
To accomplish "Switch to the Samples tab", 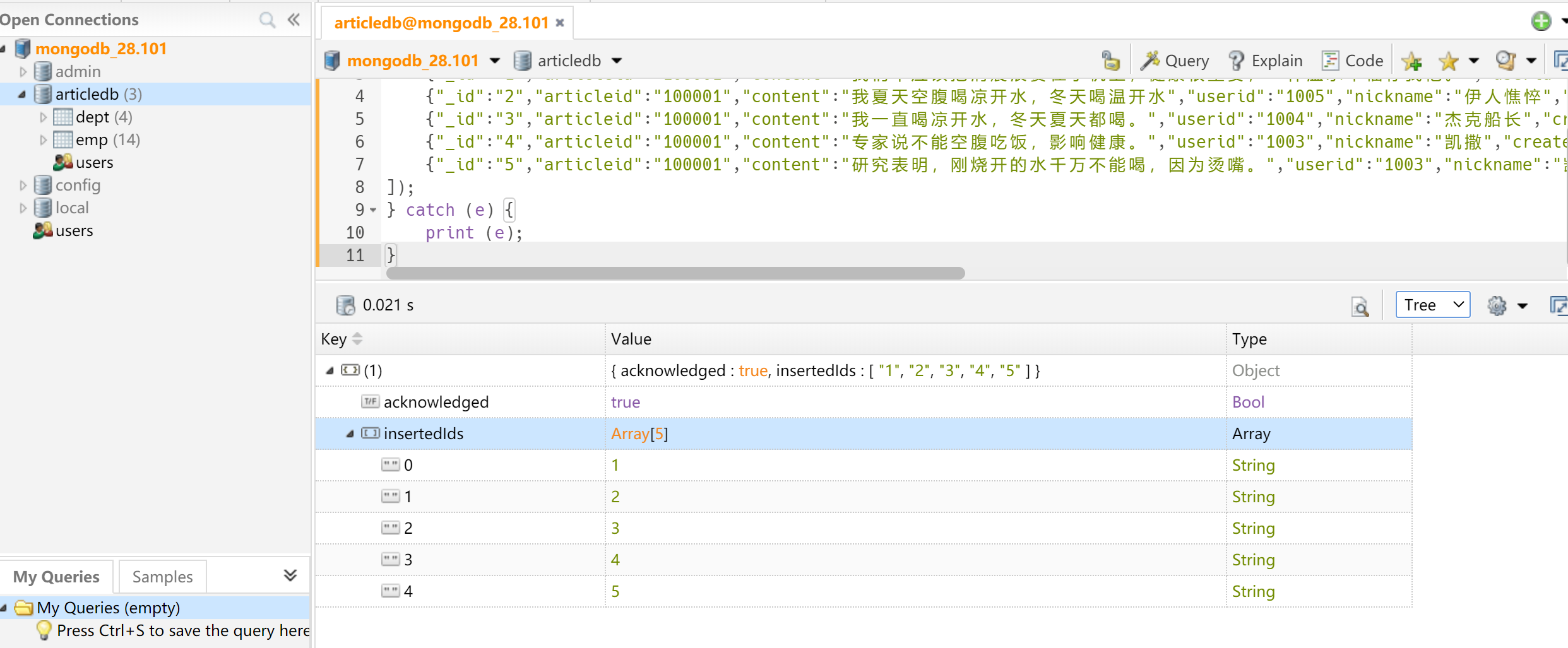I will click(x=162, y=577).
